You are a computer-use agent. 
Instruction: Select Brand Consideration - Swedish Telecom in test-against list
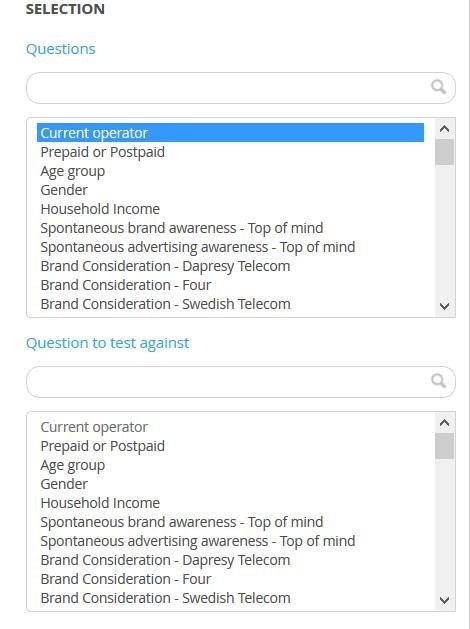click(230, 598)
